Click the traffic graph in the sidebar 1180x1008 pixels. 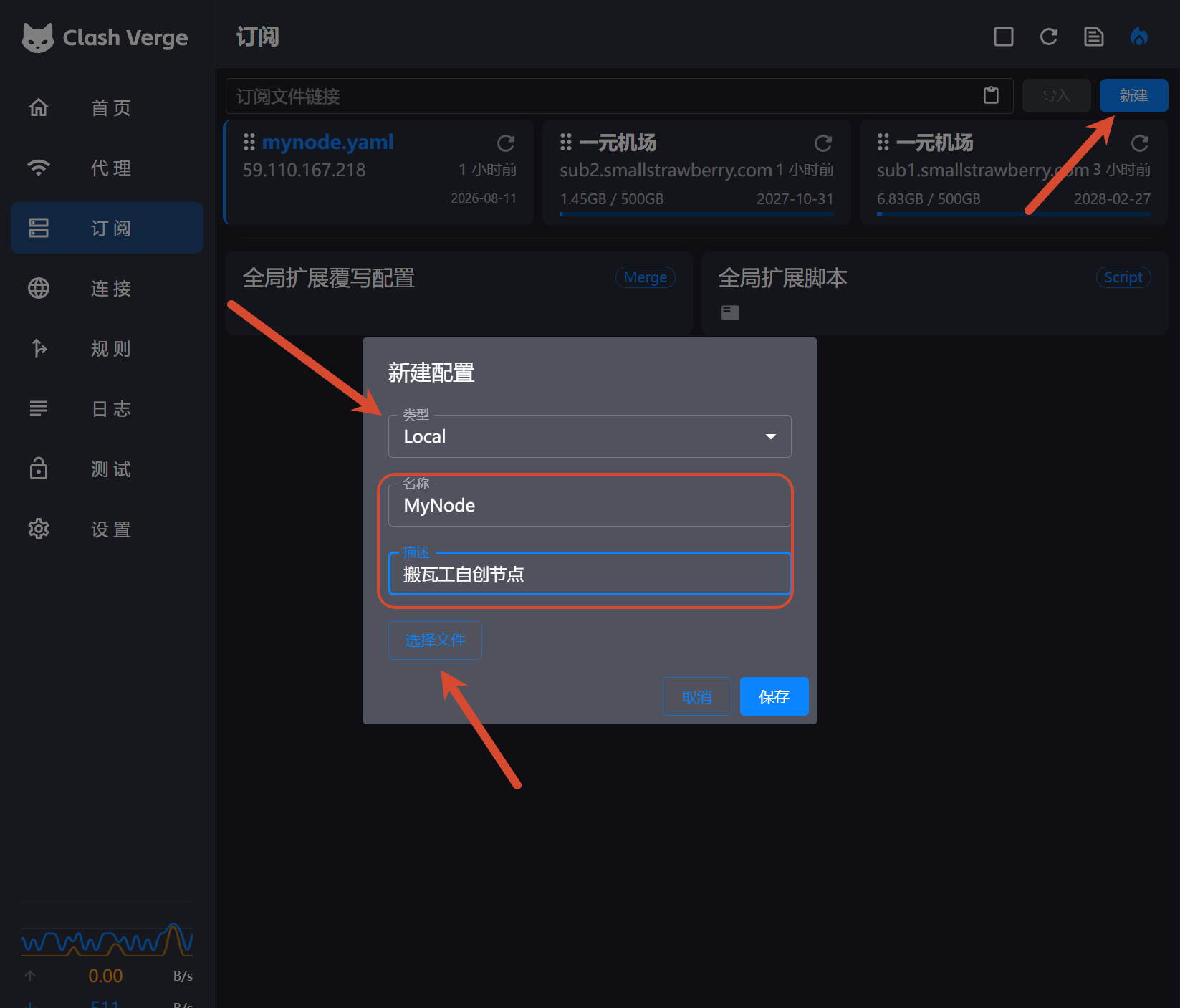[x=107, y=940]
